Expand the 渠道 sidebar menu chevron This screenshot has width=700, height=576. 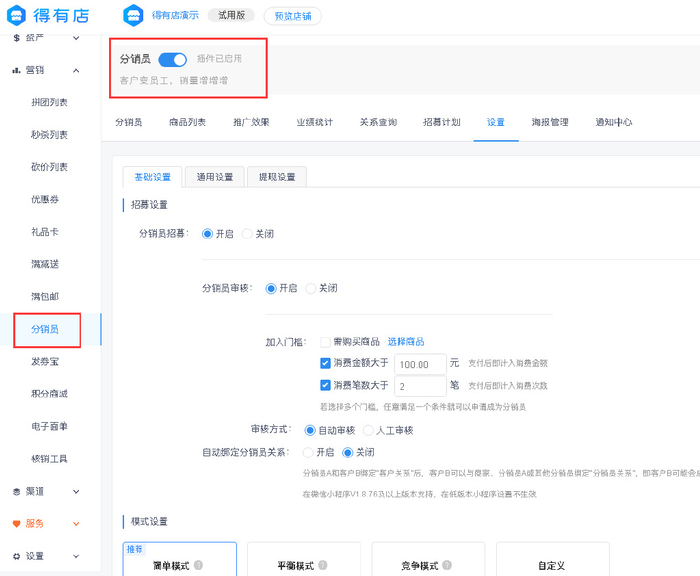76,491
